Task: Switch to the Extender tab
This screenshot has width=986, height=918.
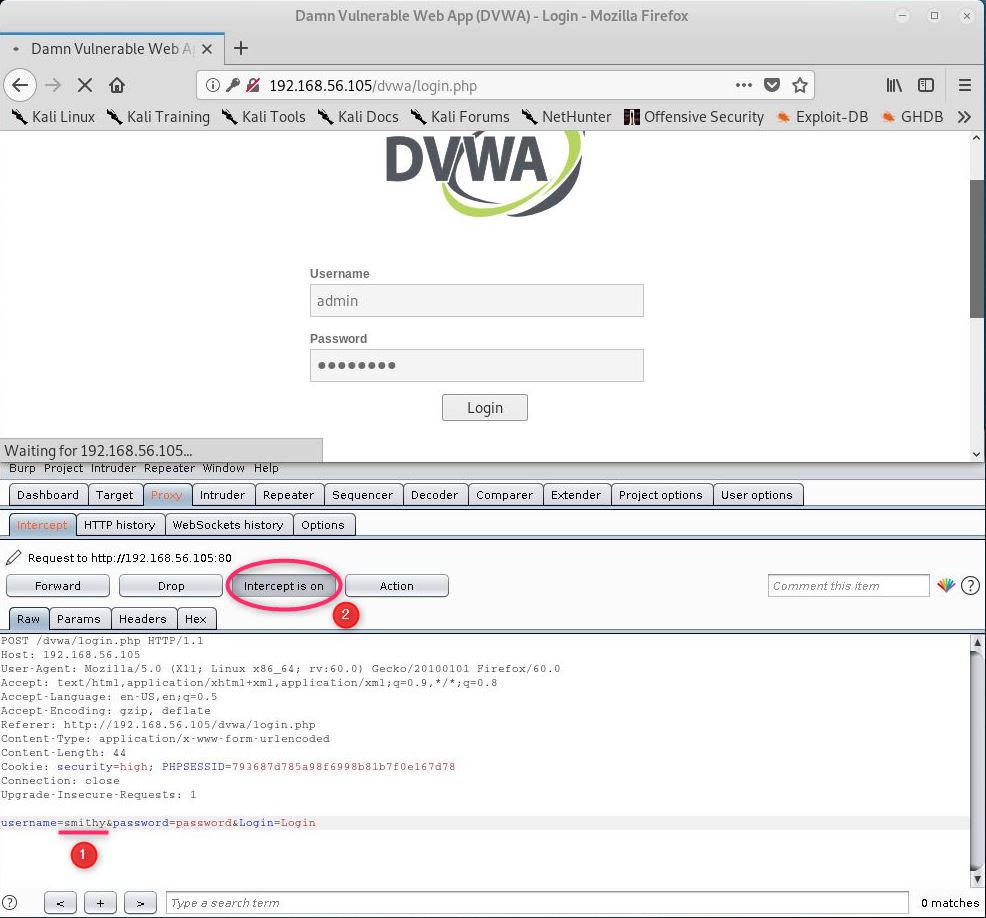Action: 575,495
